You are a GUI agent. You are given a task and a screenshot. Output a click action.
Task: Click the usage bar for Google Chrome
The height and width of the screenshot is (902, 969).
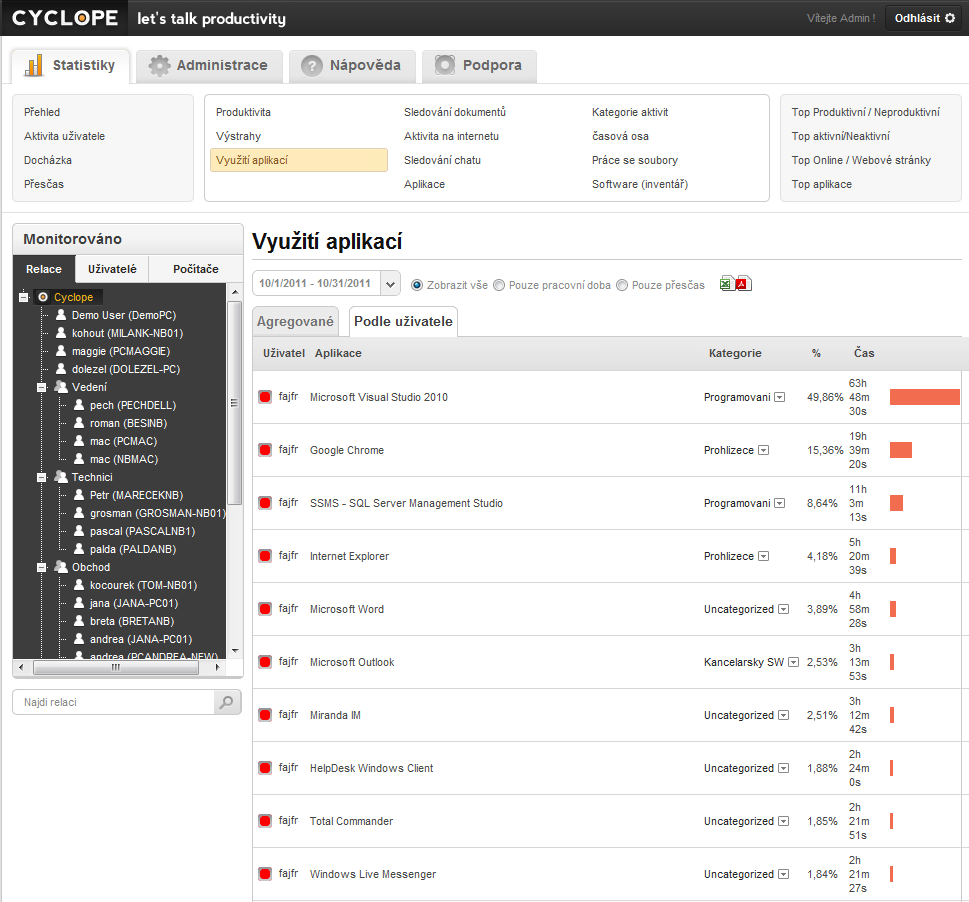tap(901, 450)
